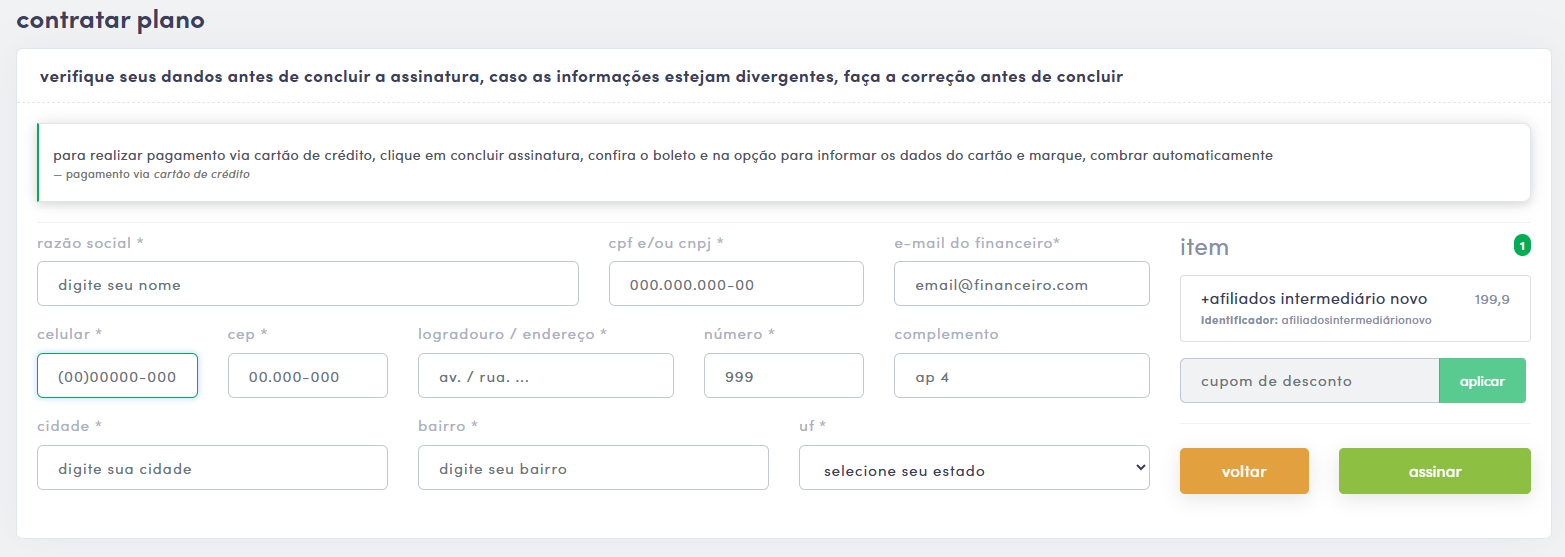Click the celular phone field
This screenshot has width=1565, height=557.
117,376
